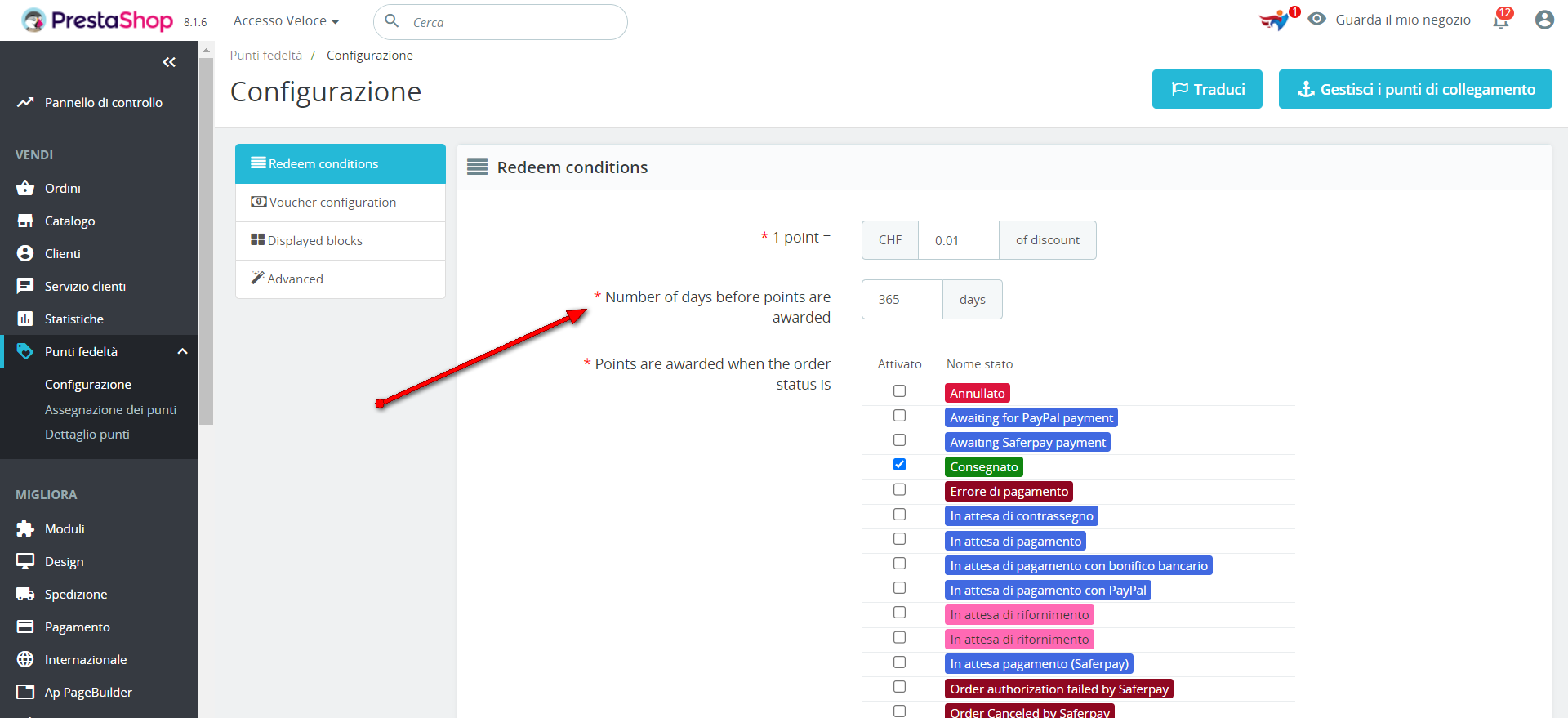Click the Statistiche chart icon
1568x718 pixels.
click(25, 319)
